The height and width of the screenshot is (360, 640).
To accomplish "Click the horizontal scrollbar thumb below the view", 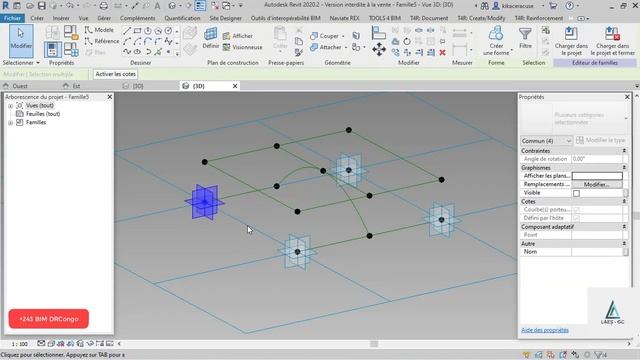I will [x=374, y=344].
